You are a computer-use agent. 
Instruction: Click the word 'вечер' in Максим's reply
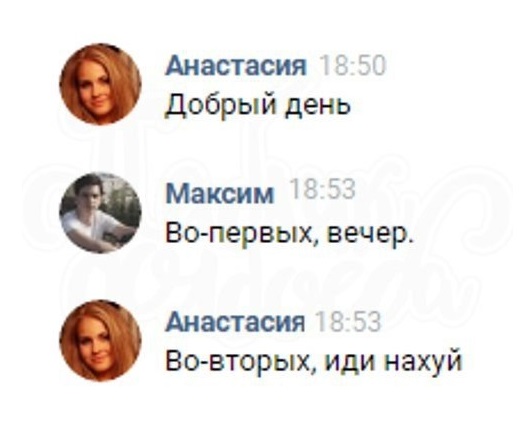369,235
